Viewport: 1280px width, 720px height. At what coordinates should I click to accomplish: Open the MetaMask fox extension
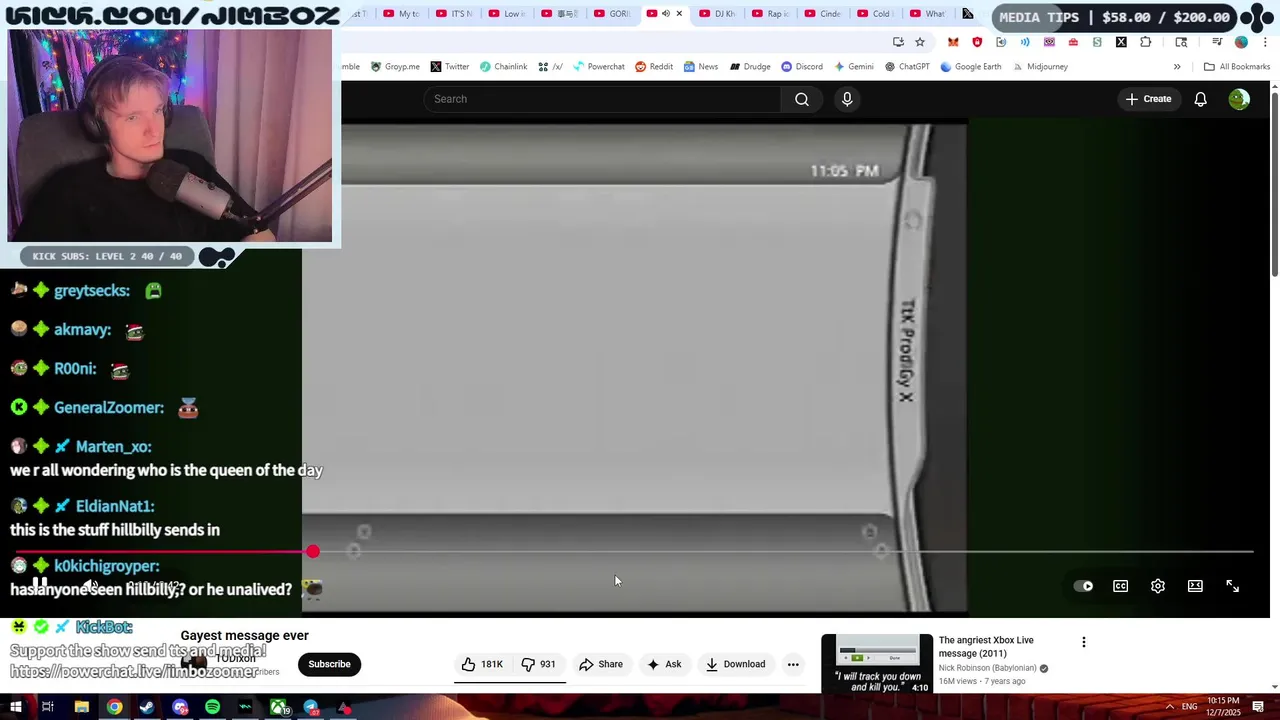tap(953, 42)
